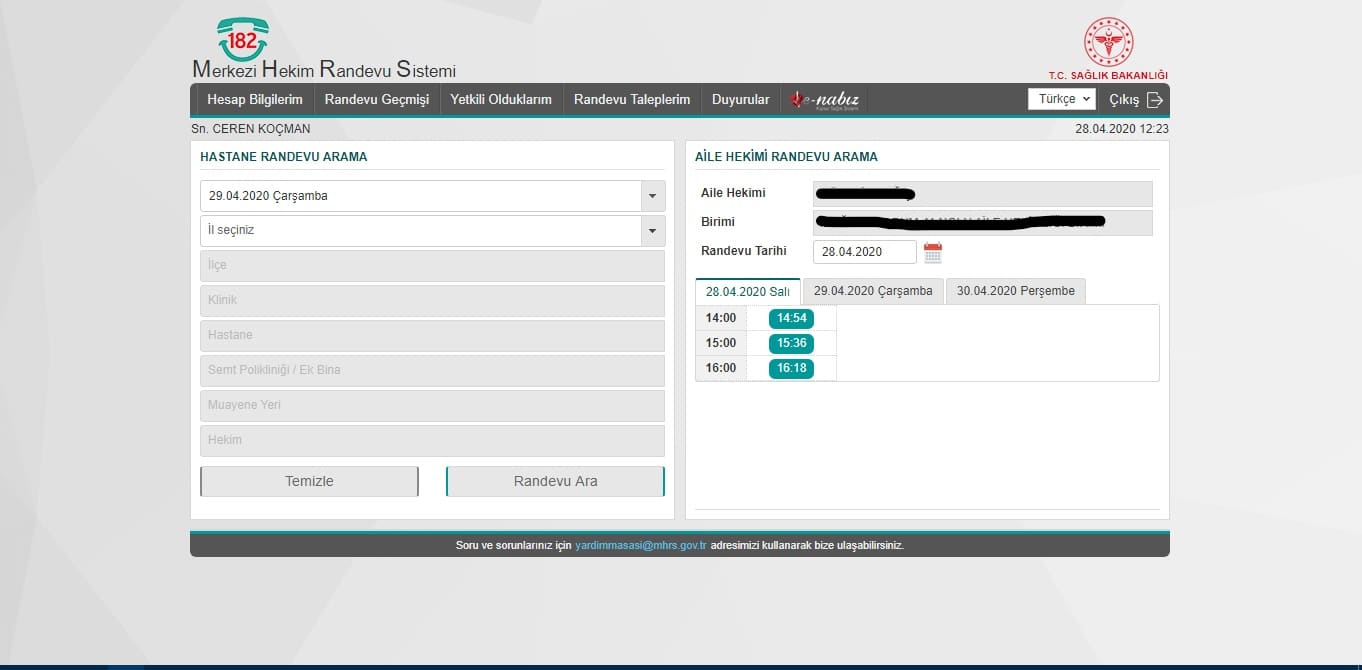The width and height of the screenshot is (1362, 670).
Task: Switch to the 29.04.2020 Çarşamba tab
Action: [x=872, y=291]
